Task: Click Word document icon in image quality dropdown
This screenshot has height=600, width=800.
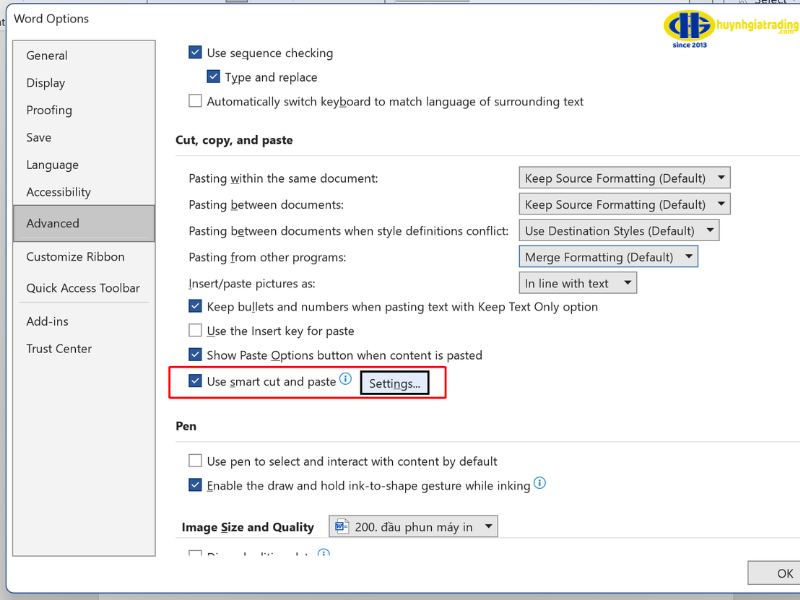Action: [x=341, y=526]
